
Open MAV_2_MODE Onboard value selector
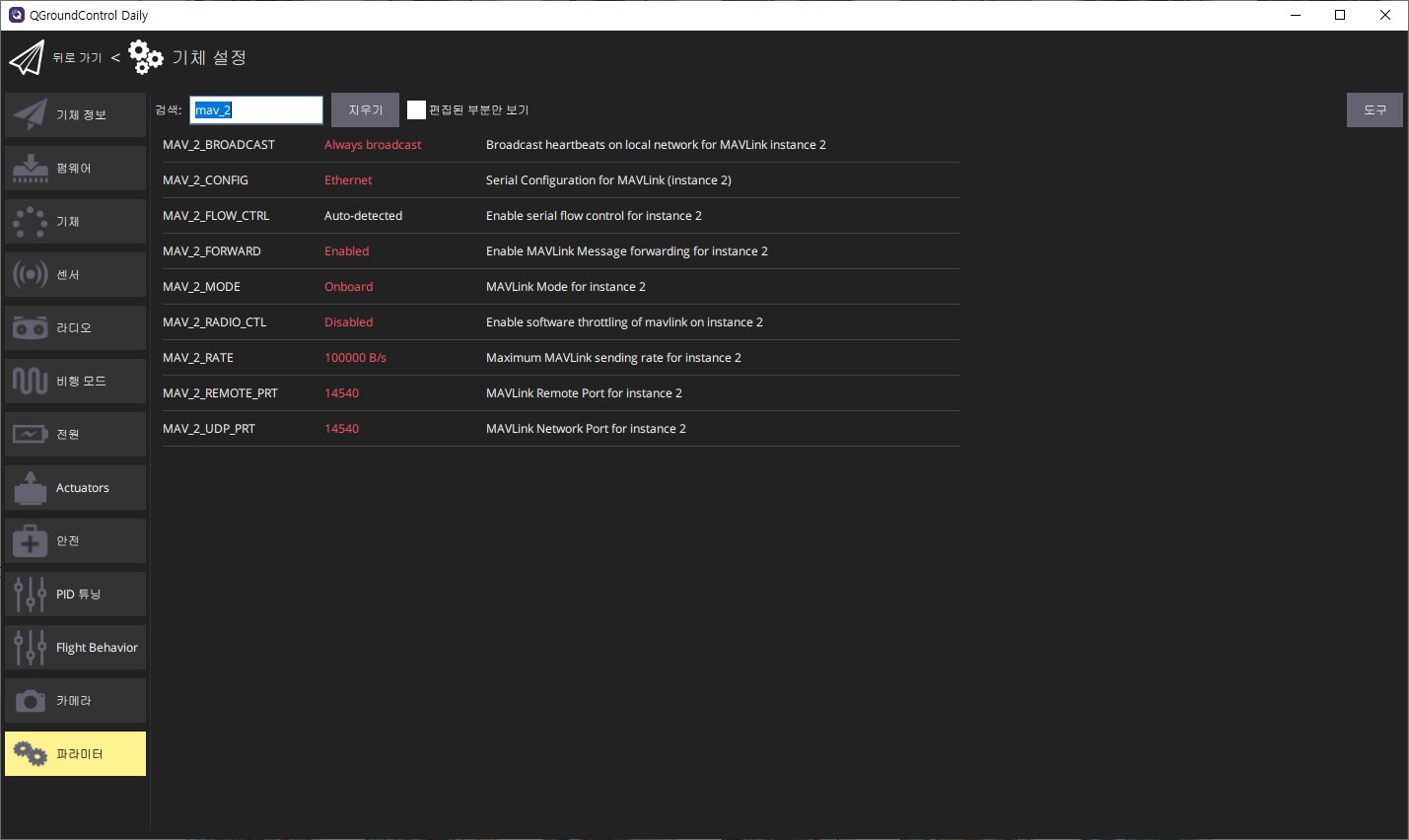[x=348, y=287]
